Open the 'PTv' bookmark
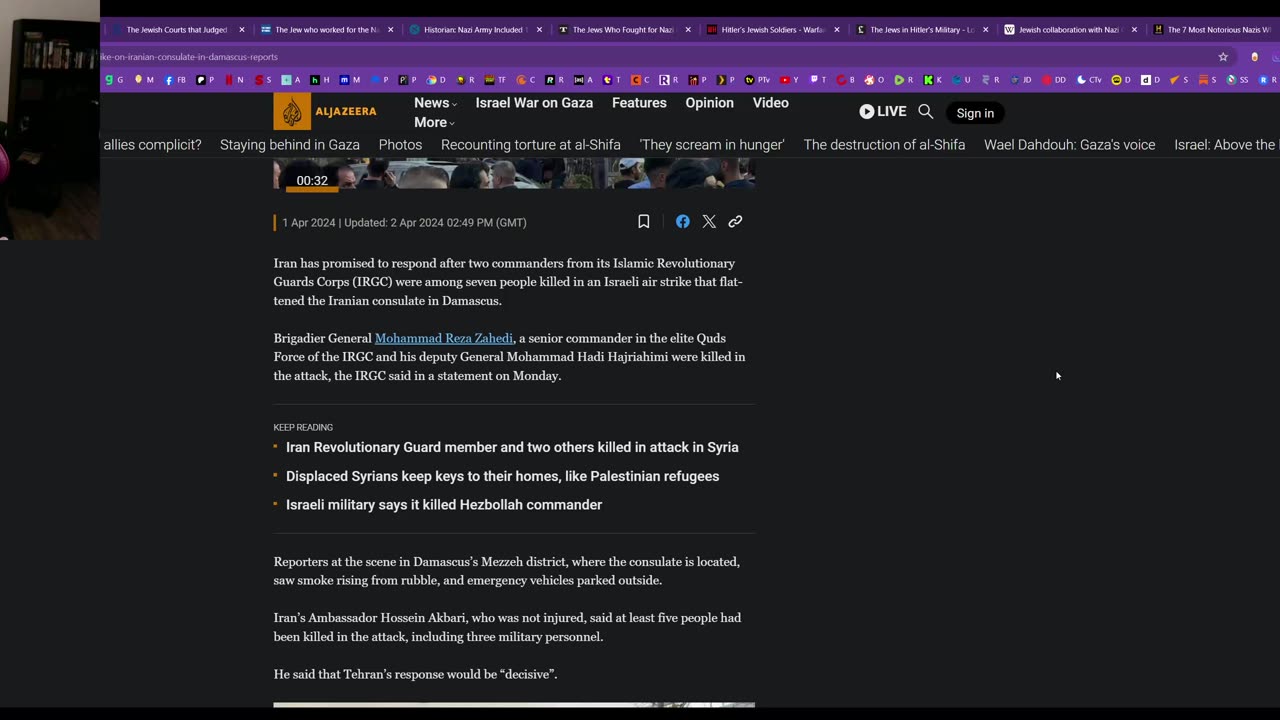Image resolution: width=1280 pixels, height=720 pixels. click(x=758, y=80)
